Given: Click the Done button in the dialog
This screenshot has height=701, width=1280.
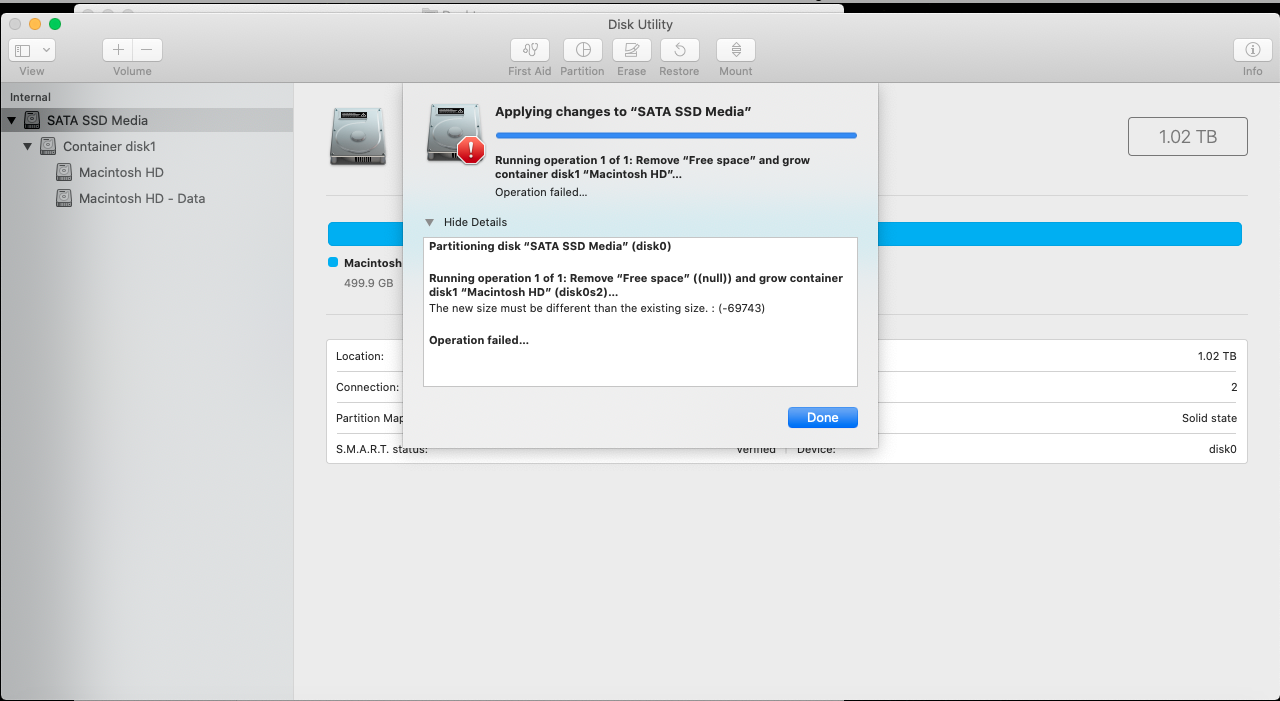Looking at the screenshot, I should tap(822, 417).
